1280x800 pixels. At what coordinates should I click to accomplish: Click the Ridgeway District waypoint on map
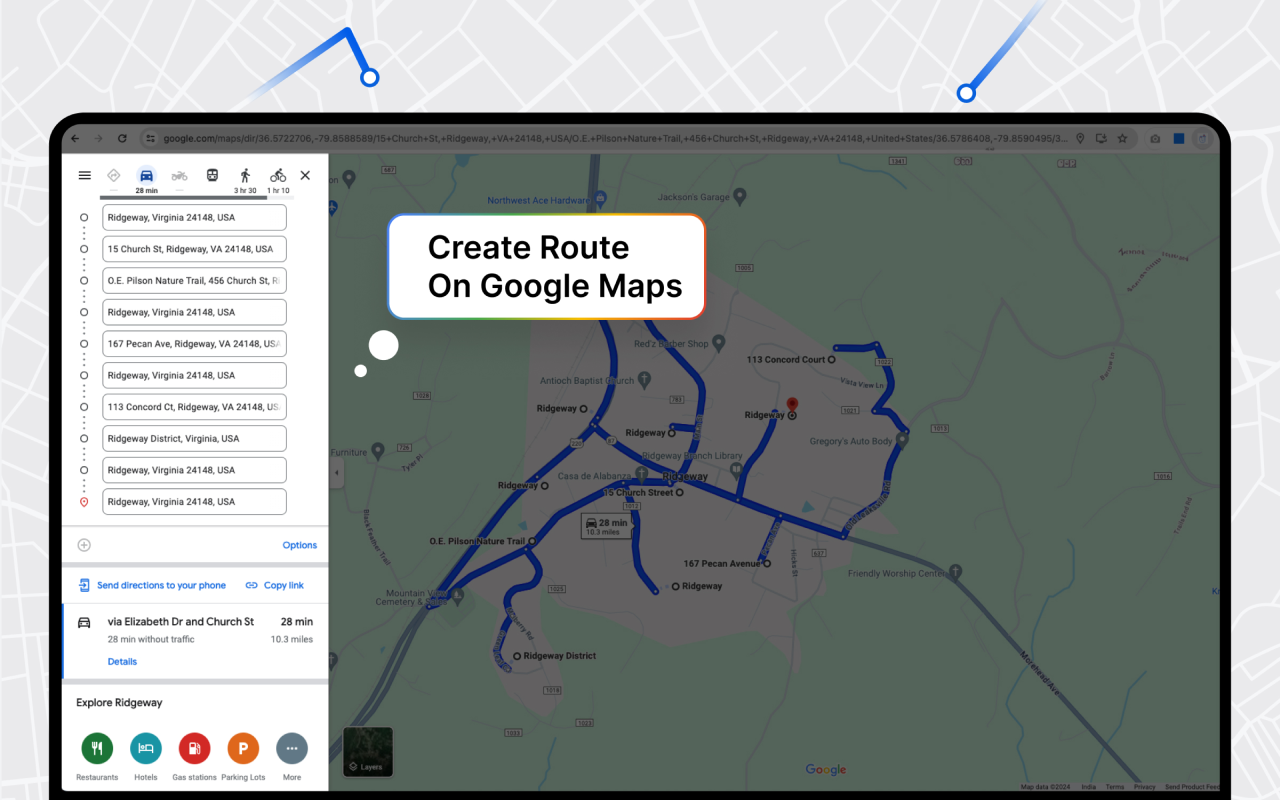coord(517,656)
